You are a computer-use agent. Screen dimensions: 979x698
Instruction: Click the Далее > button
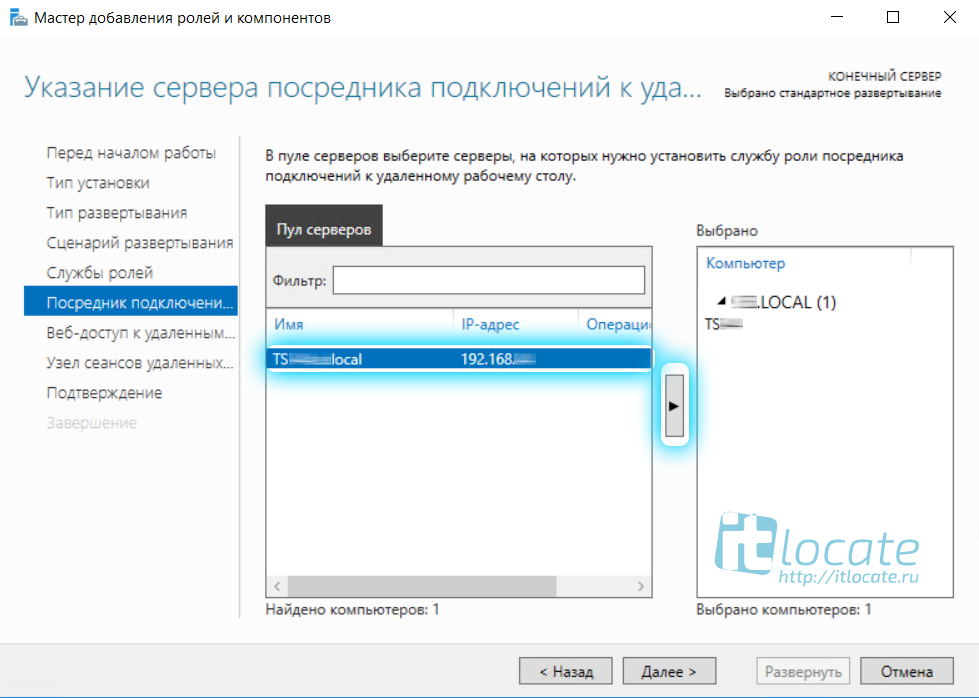pos(669,671)
